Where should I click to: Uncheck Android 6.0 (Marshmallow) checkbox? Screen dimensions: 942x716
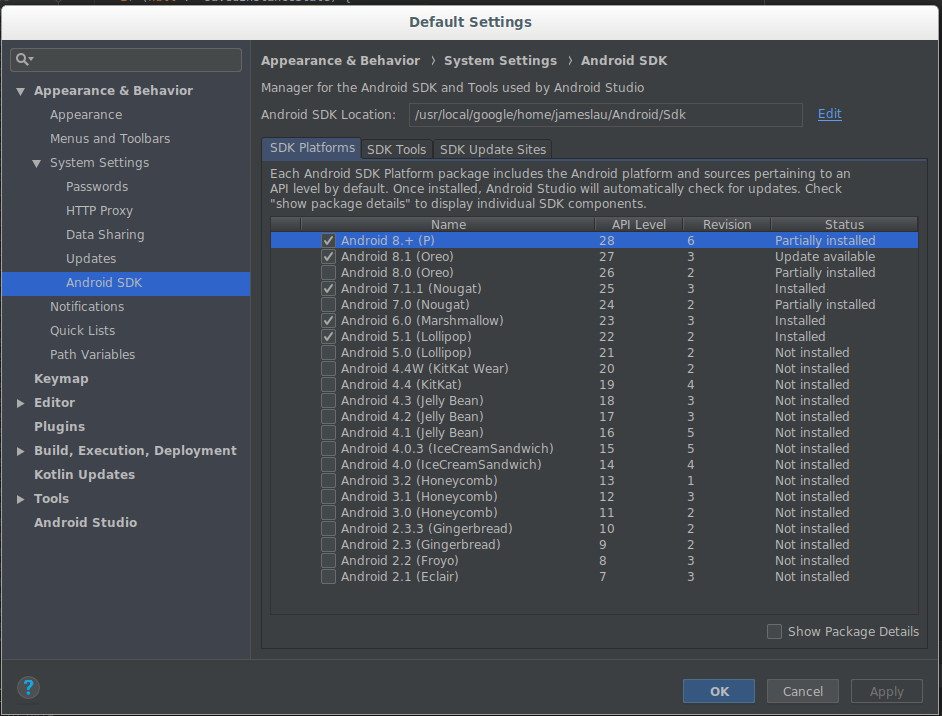point(328,321)
